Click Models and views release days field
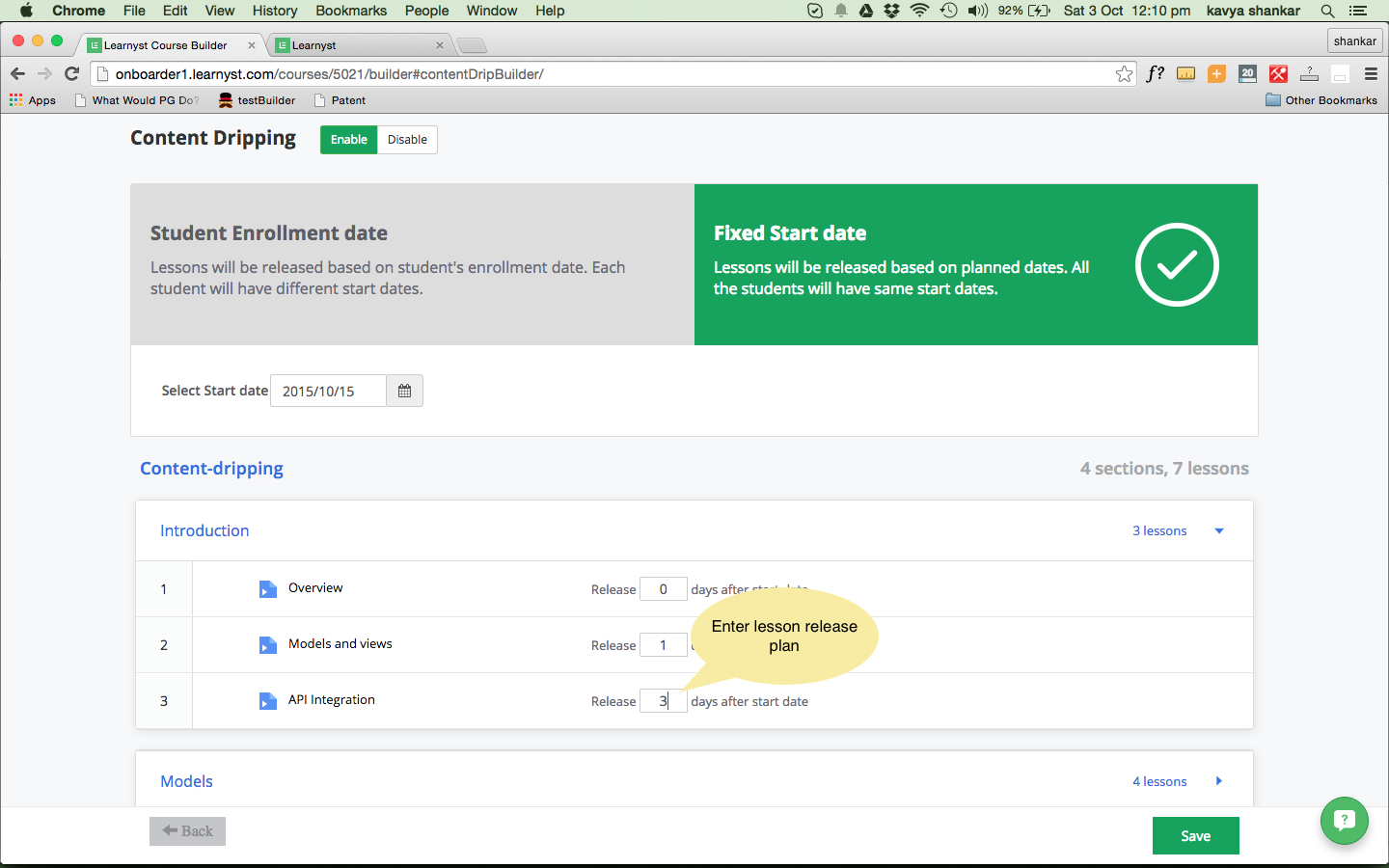Viewport: 1389px width, 868px height. (664, 645)
